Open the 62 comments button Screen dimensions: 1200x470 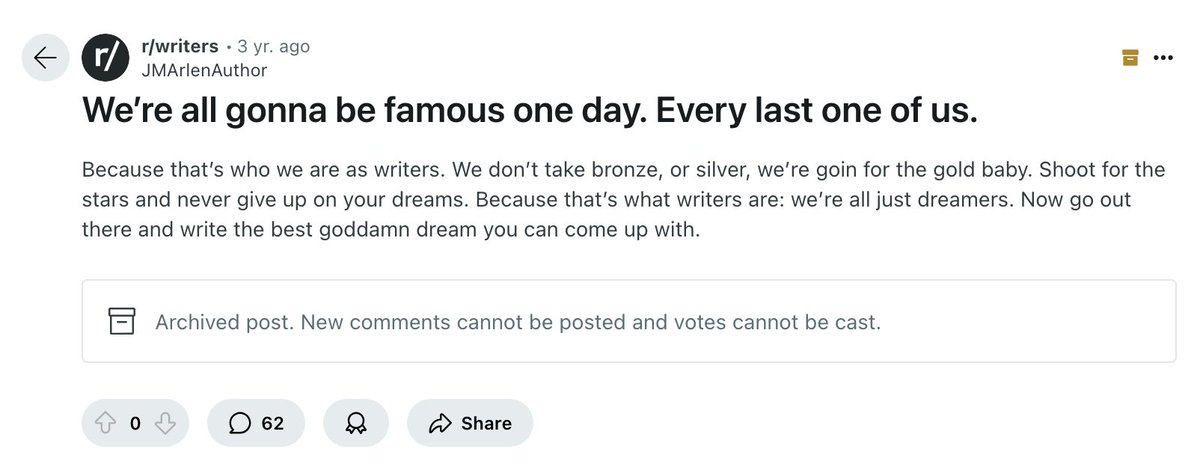click(x=256, y=424)
